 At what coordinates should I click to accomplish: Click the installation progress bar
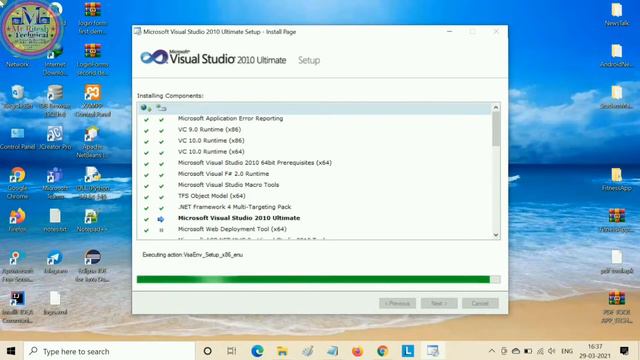click(318, 280)
